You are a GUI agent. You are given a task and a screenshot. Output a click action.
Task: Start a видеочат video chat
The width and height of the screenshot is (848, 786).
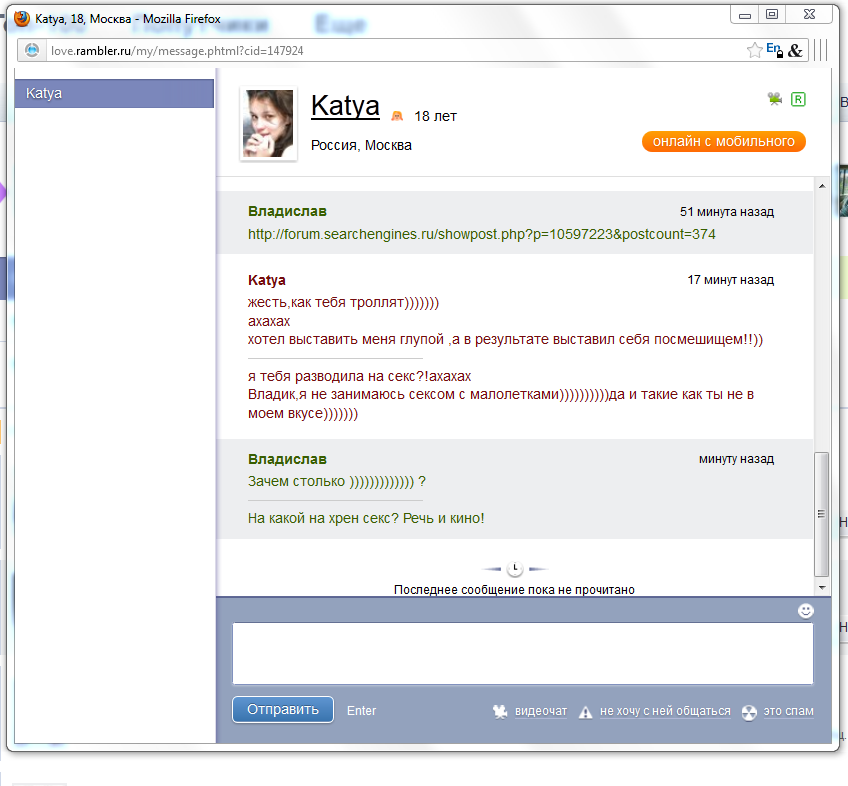(x=541, y=711)
